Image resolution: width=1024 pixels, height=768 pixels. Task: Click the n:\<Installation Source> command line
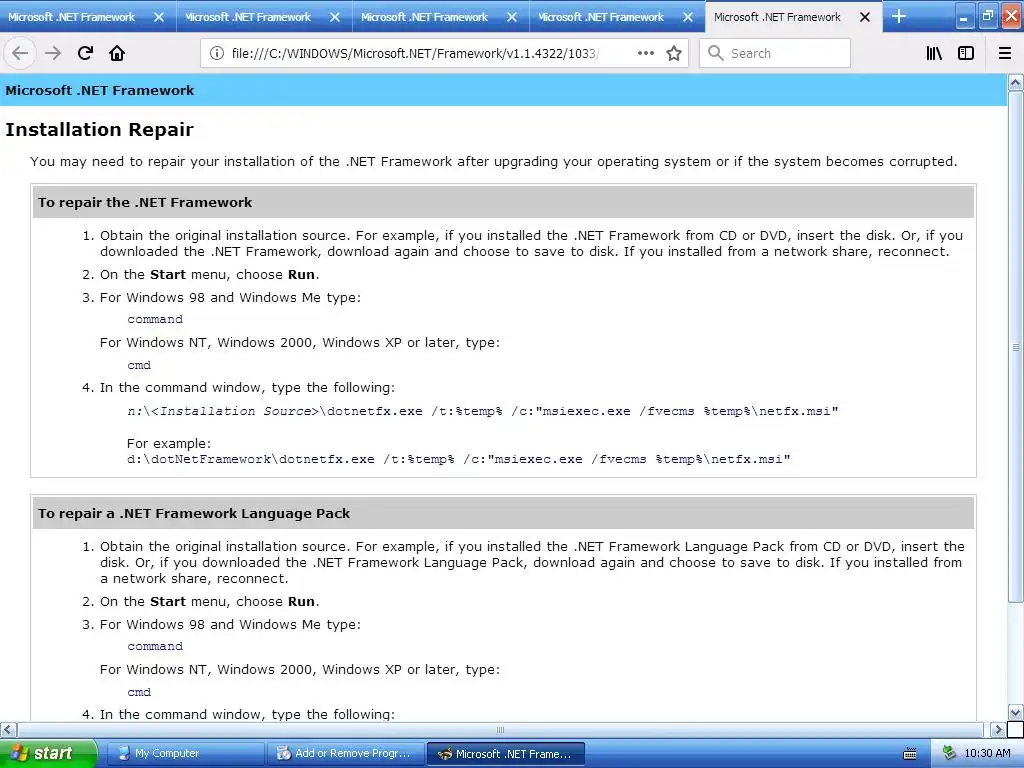tap(483, 411)
